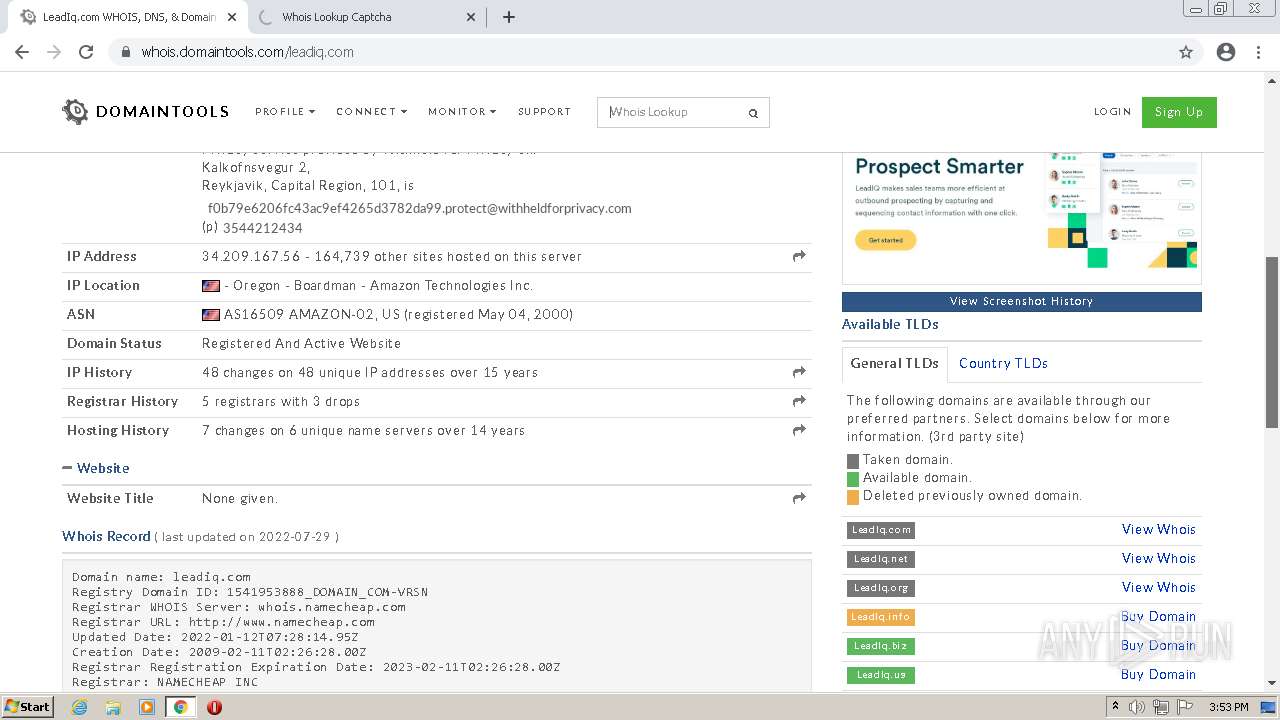This screenshot has height=720, width=1280.
Task: Click the Chrome taskbar icon
Action: [x=180, y=707]
